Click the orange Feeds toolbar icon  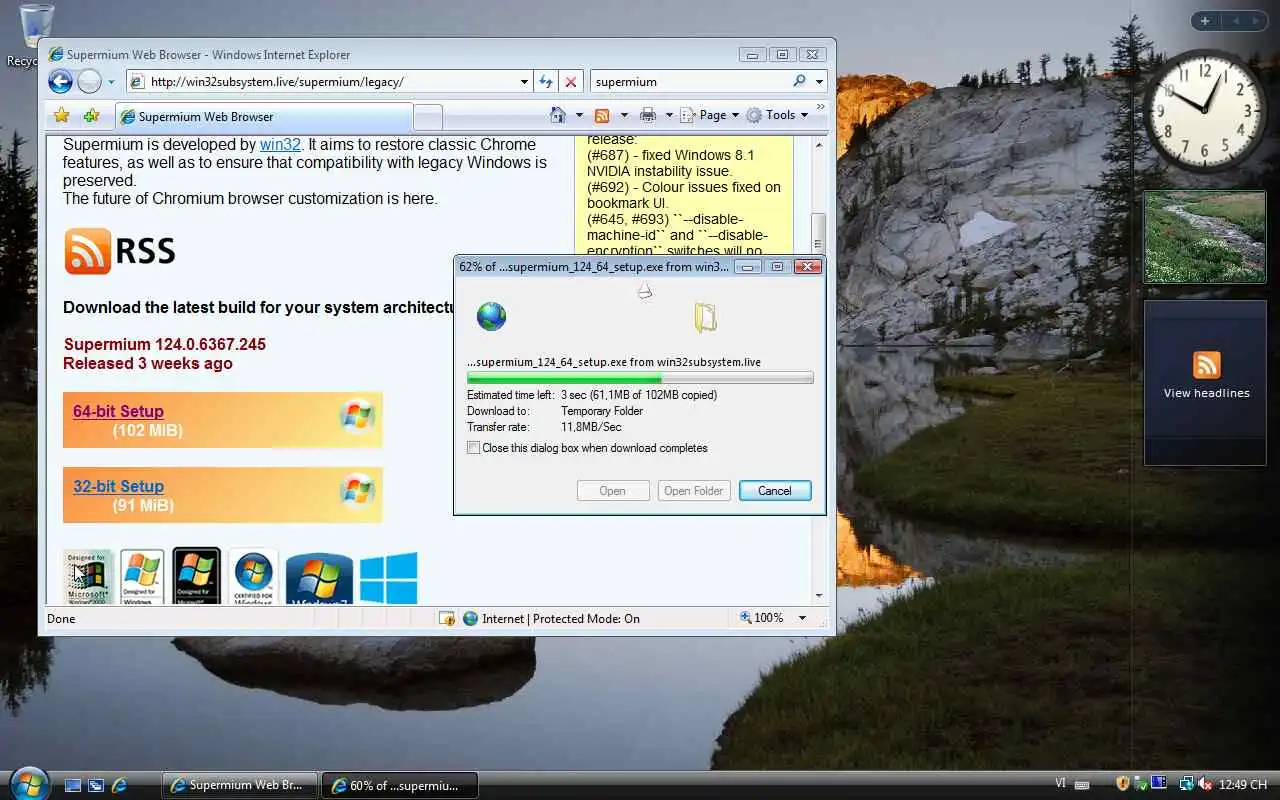click(x=602, y=115)
